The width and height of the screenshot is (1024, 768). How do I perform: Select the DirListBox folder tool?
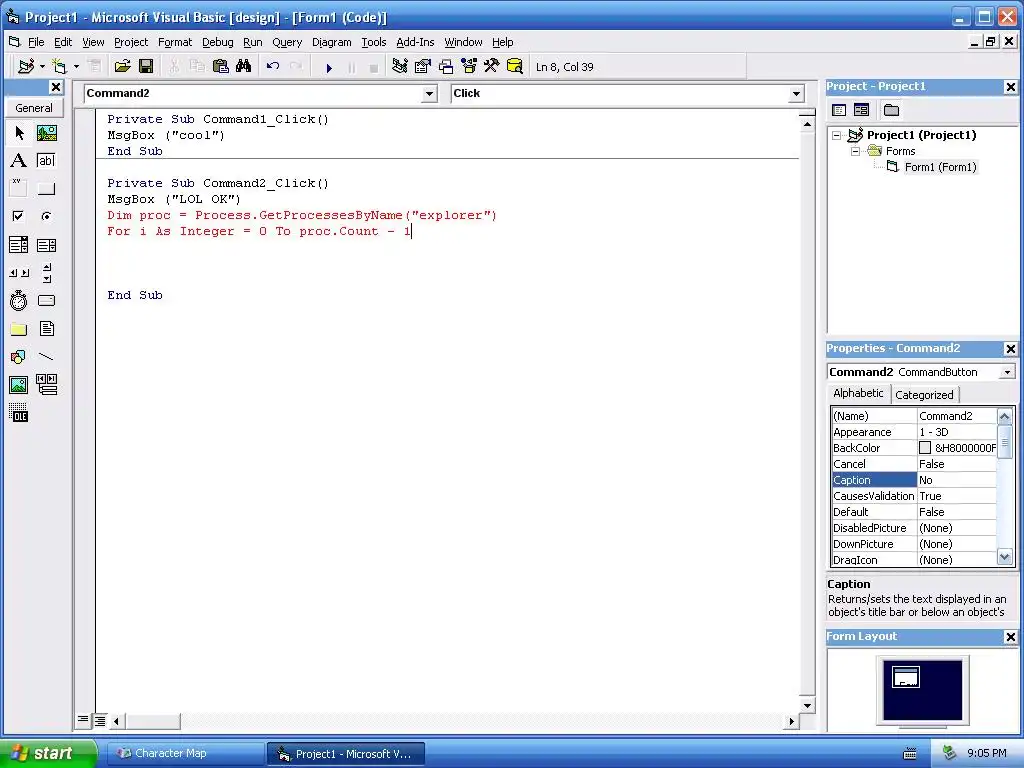19,328
